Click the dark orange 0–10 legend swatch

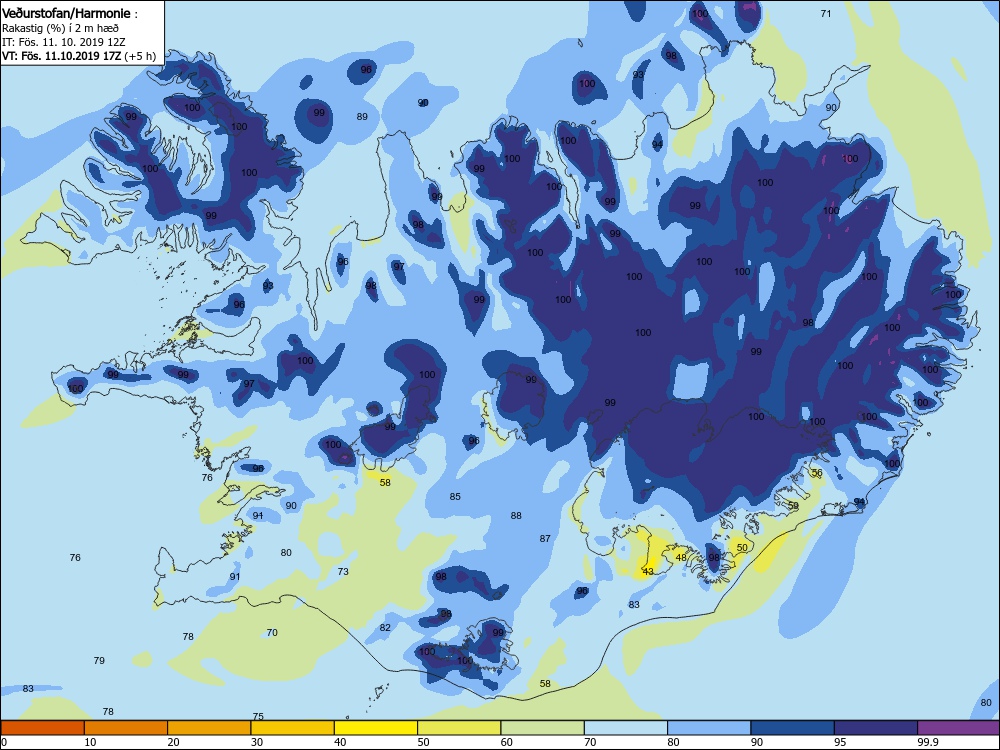pyautogui.click(x=43, y=728)
